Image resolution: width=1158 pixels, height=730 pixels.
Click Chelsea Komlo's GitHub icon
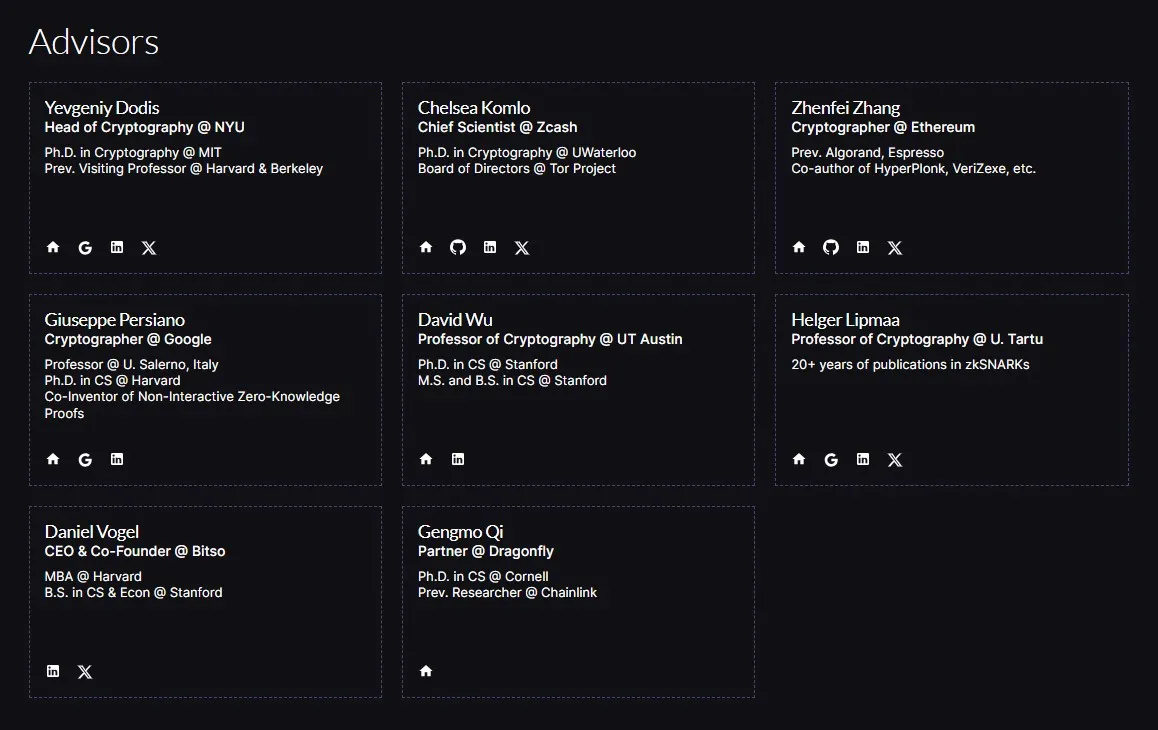click(458, 247)
